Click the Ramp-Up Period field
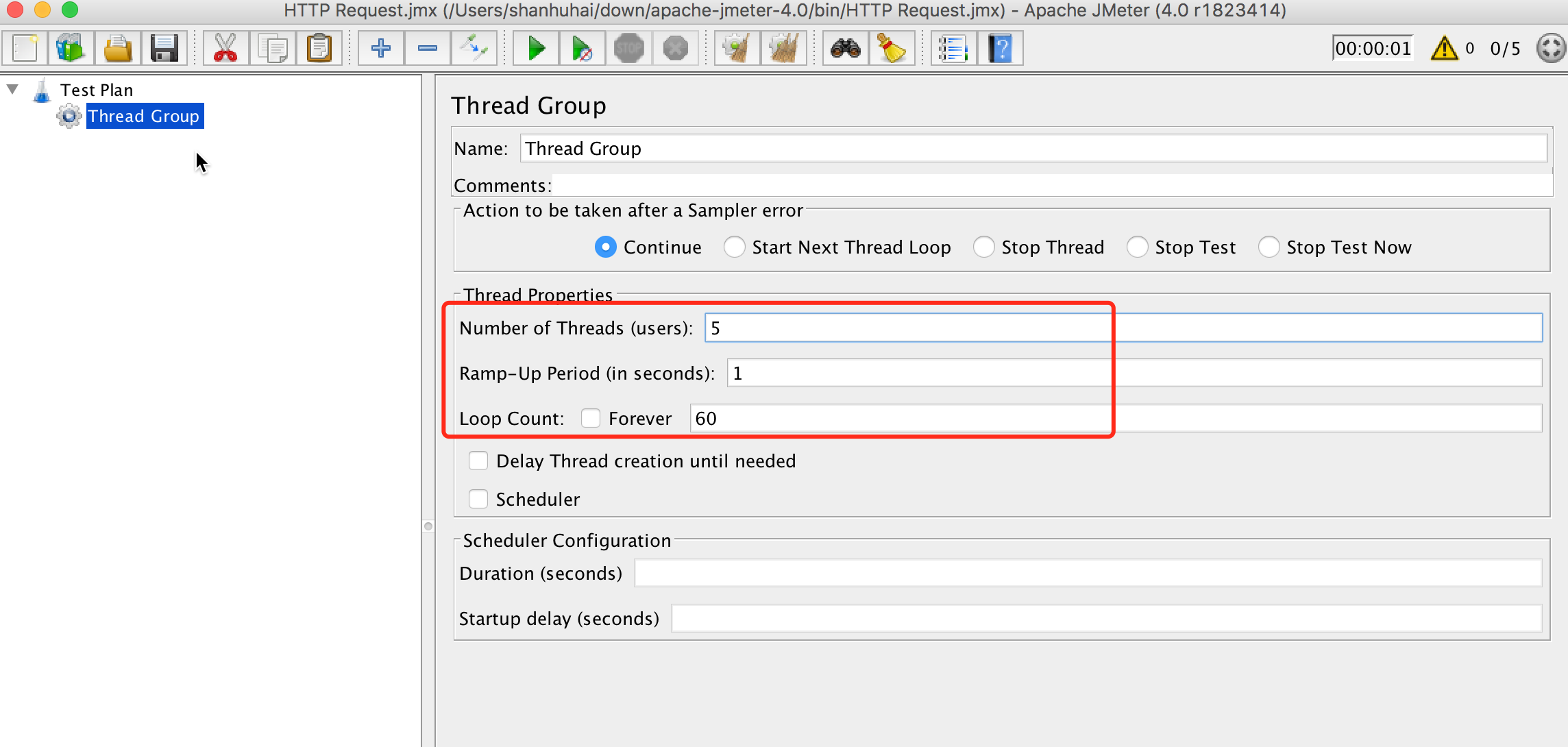 [x=1135, y=373]
